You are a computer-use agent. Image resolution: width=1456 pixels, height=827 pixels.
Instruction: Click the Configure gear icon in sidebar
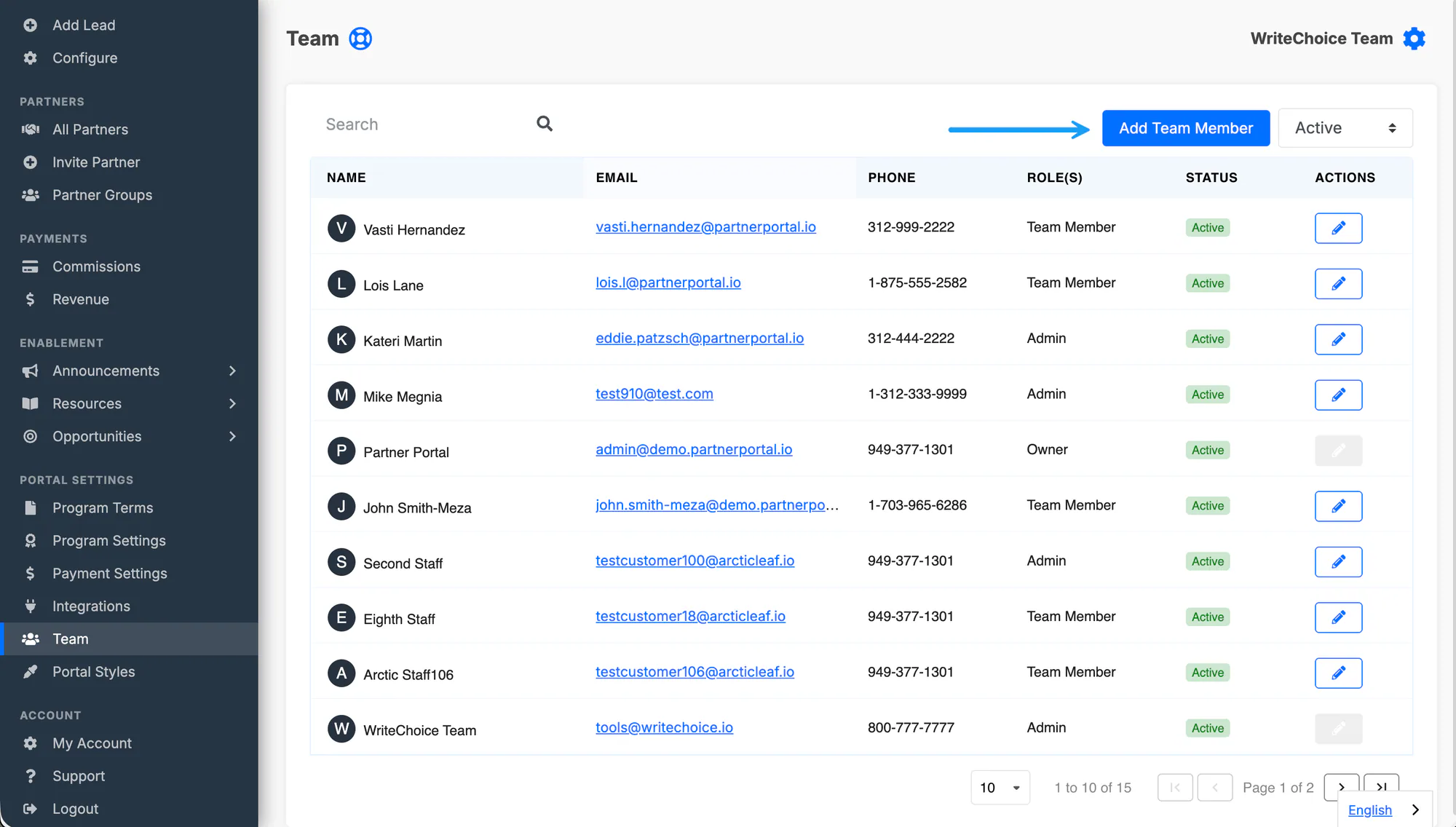click(30, 58)
